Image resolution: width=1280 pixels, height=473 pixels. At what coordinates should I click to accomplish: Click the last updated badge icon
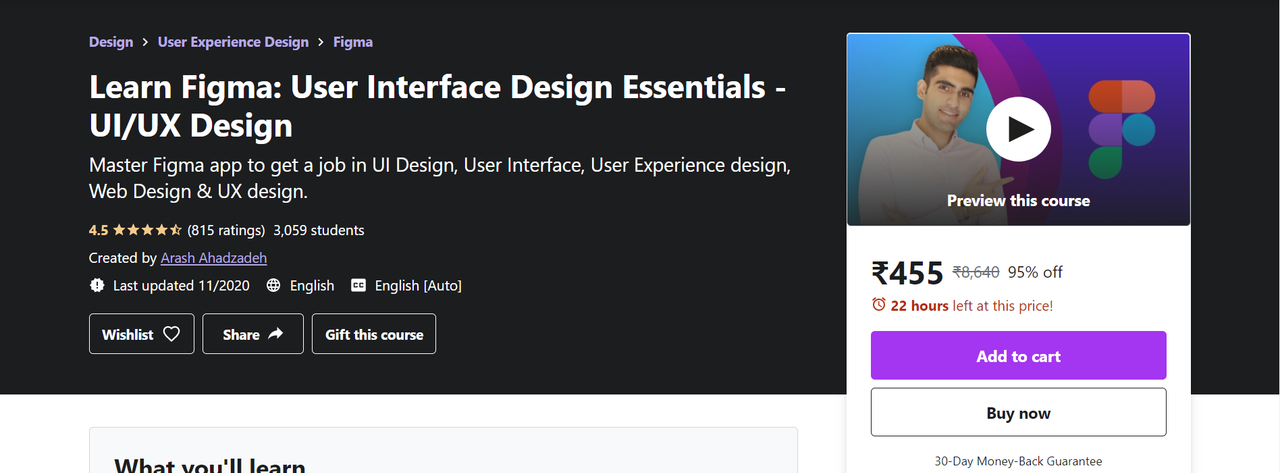[97, 286]
